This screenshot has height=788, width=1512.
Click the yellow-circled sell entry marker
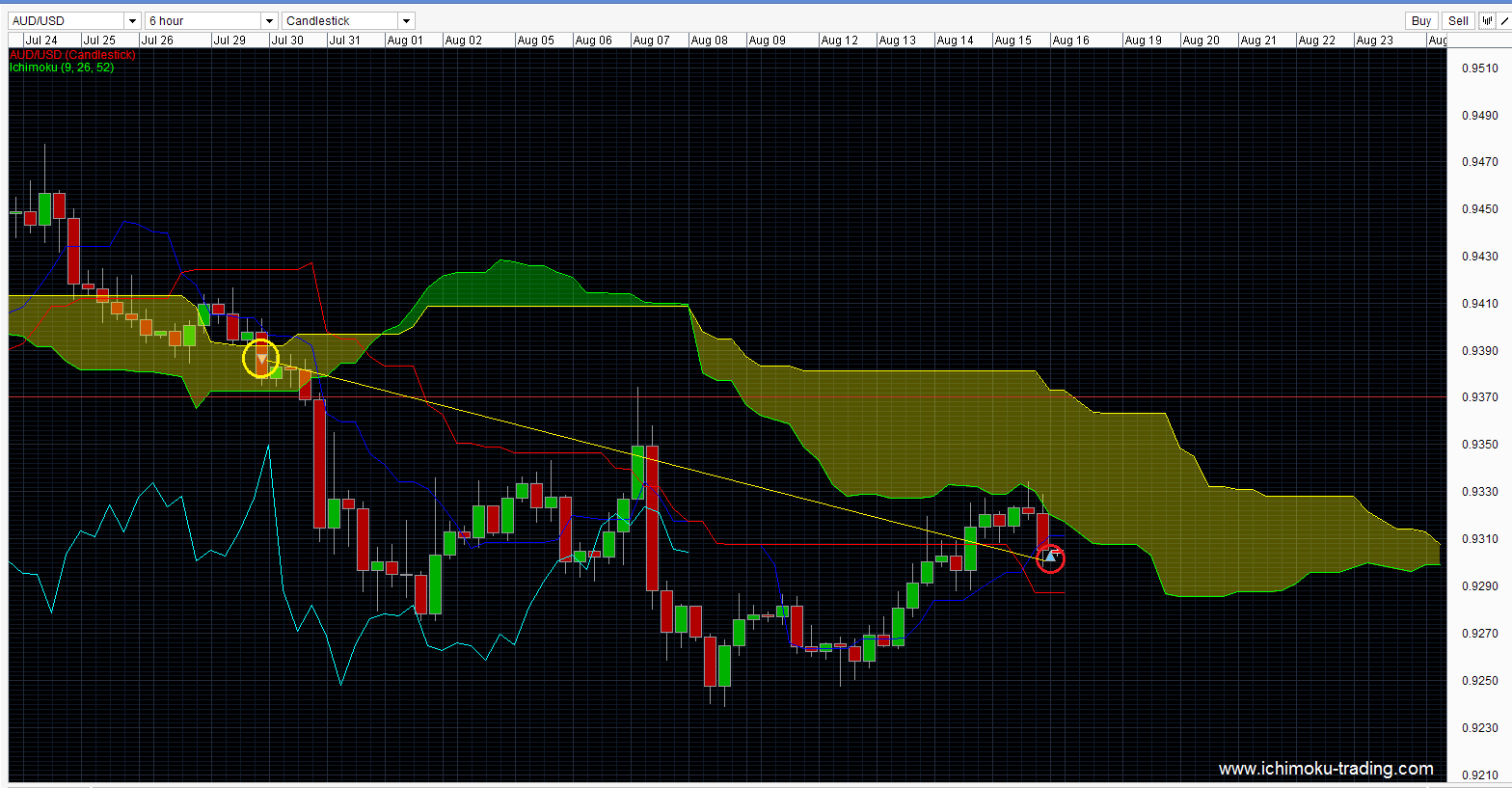click(x=260, y=359)
